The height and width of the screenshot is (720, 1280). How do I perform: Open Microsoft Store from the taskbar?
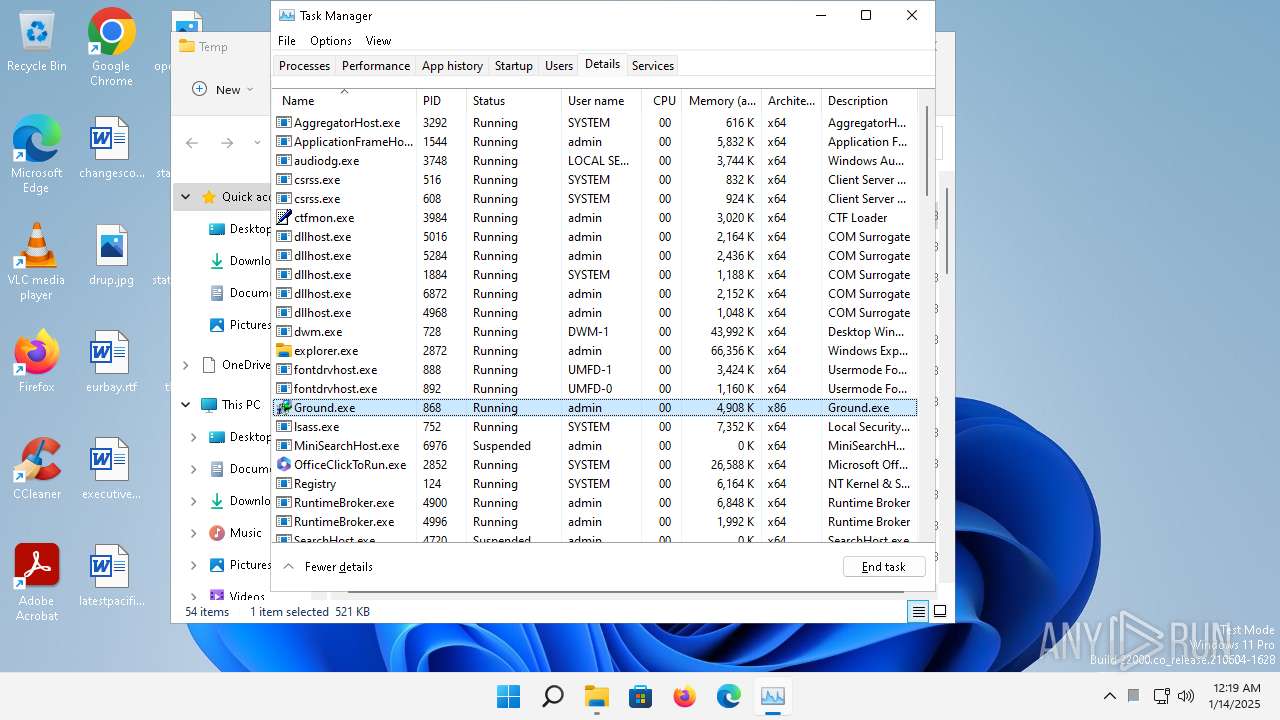click(x=640, y=697)
